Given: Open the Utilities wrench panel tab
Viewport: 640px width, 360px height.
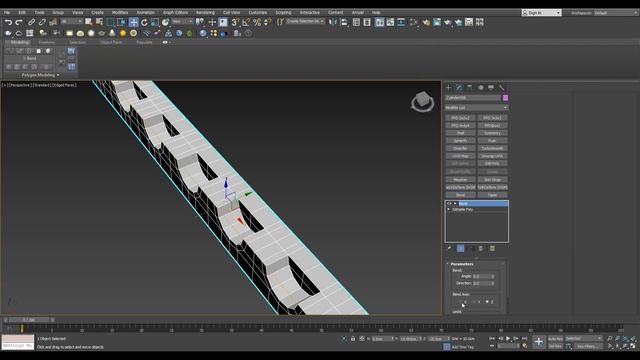Looking at the screenshot, I should (502, 87).
